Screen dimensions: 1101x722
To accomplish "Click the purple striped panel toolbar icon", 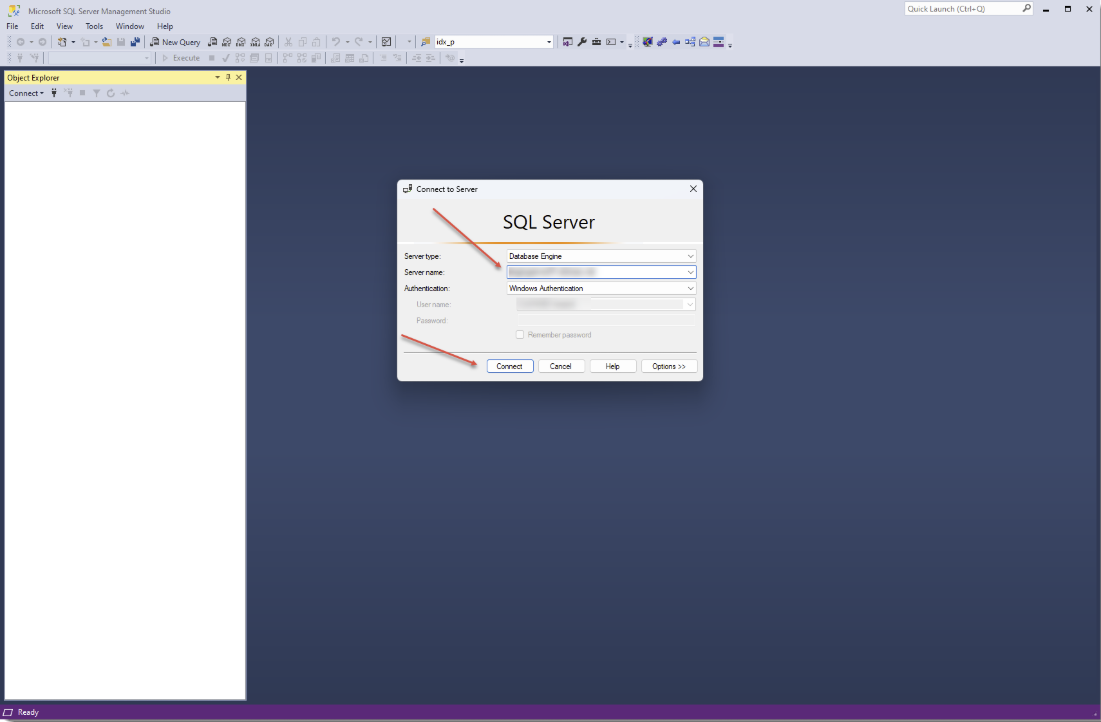I will coord(718,42).
